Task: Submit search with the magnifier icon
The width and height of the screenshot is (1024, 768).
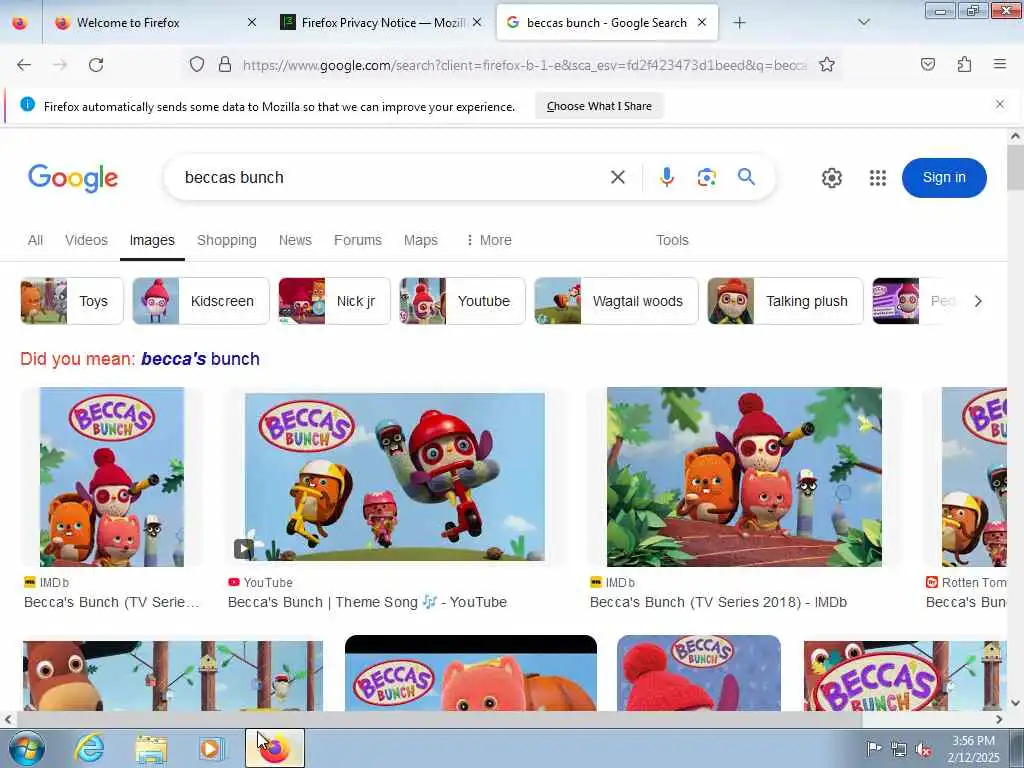Action: point(746,176)
